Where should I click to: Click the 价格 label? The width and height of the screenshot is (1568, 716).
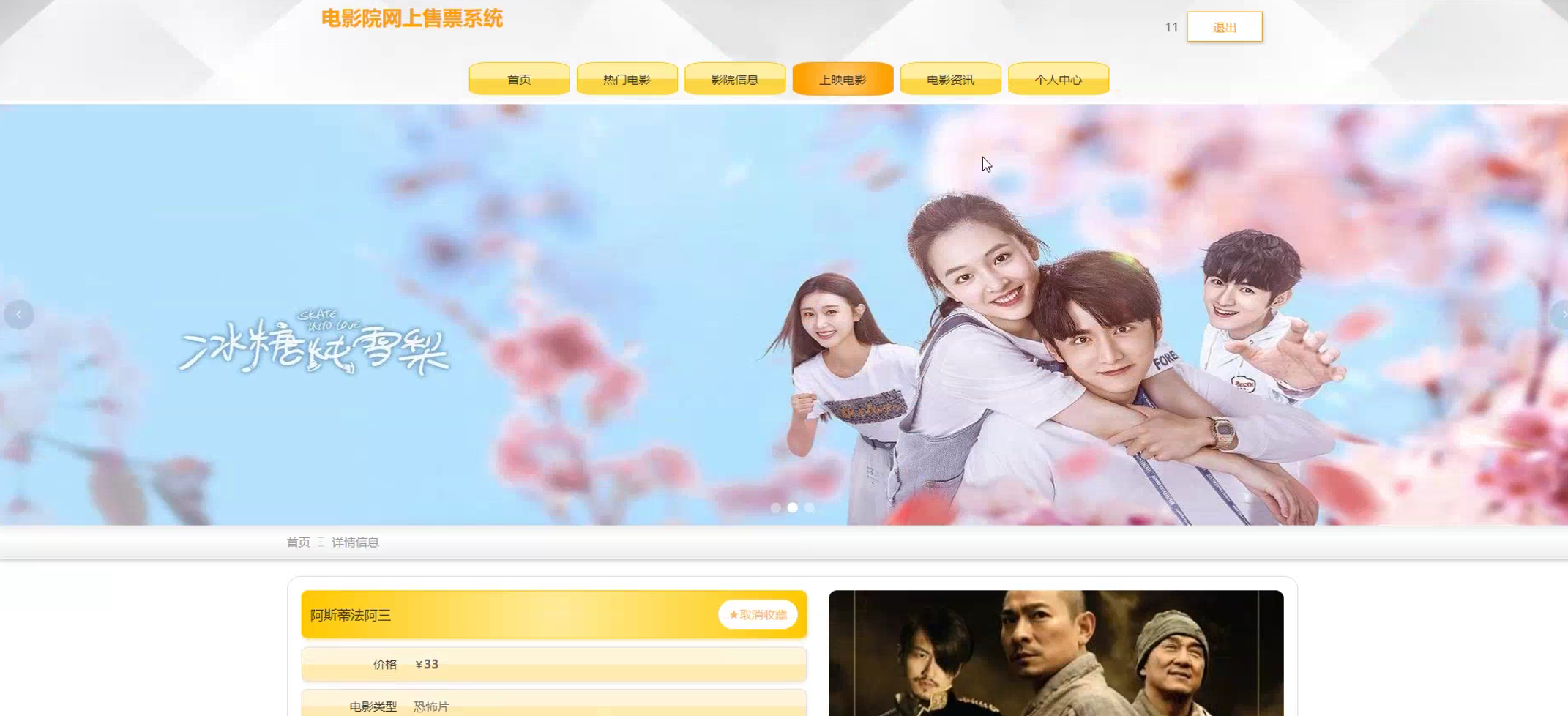click(x=385, y=664)
